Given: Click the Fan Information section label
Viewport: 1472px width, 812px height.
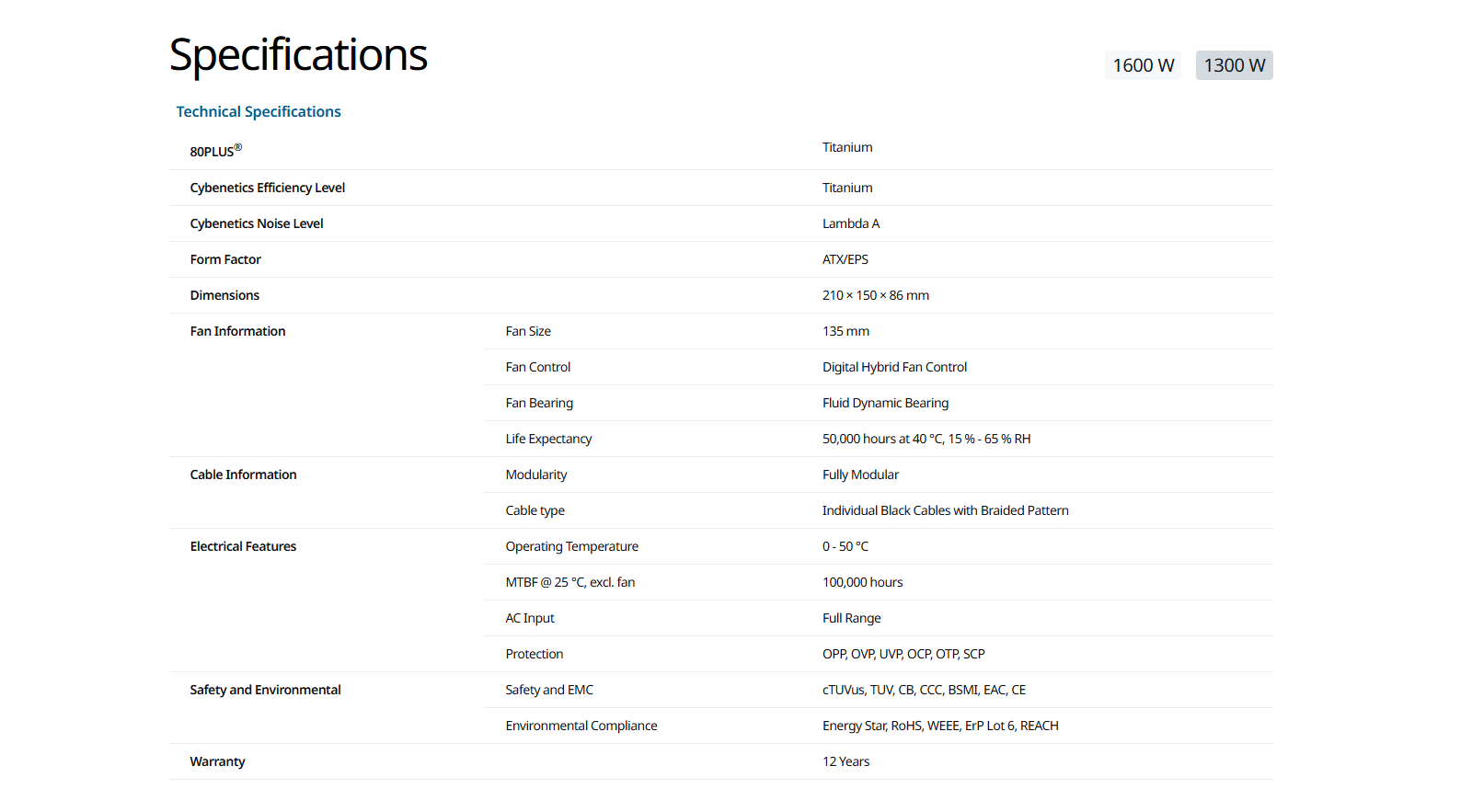Looking at the screenshot, I should (237, 331).
